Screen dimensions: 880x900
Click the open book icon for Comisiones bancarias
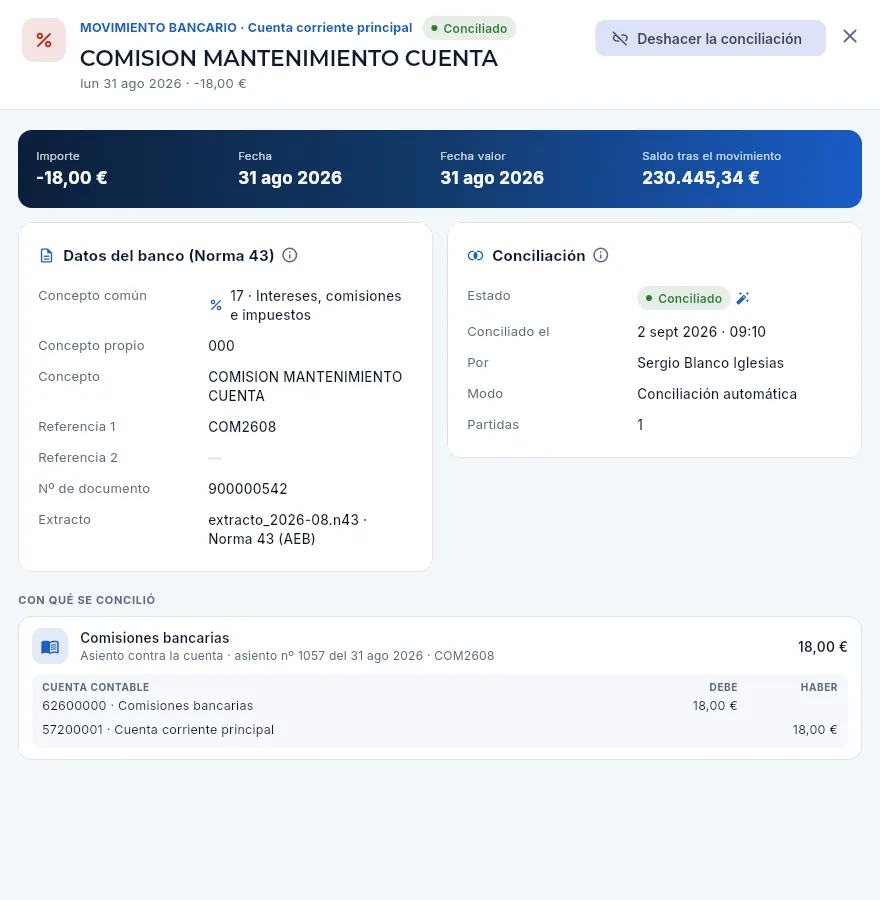point(50,646)
